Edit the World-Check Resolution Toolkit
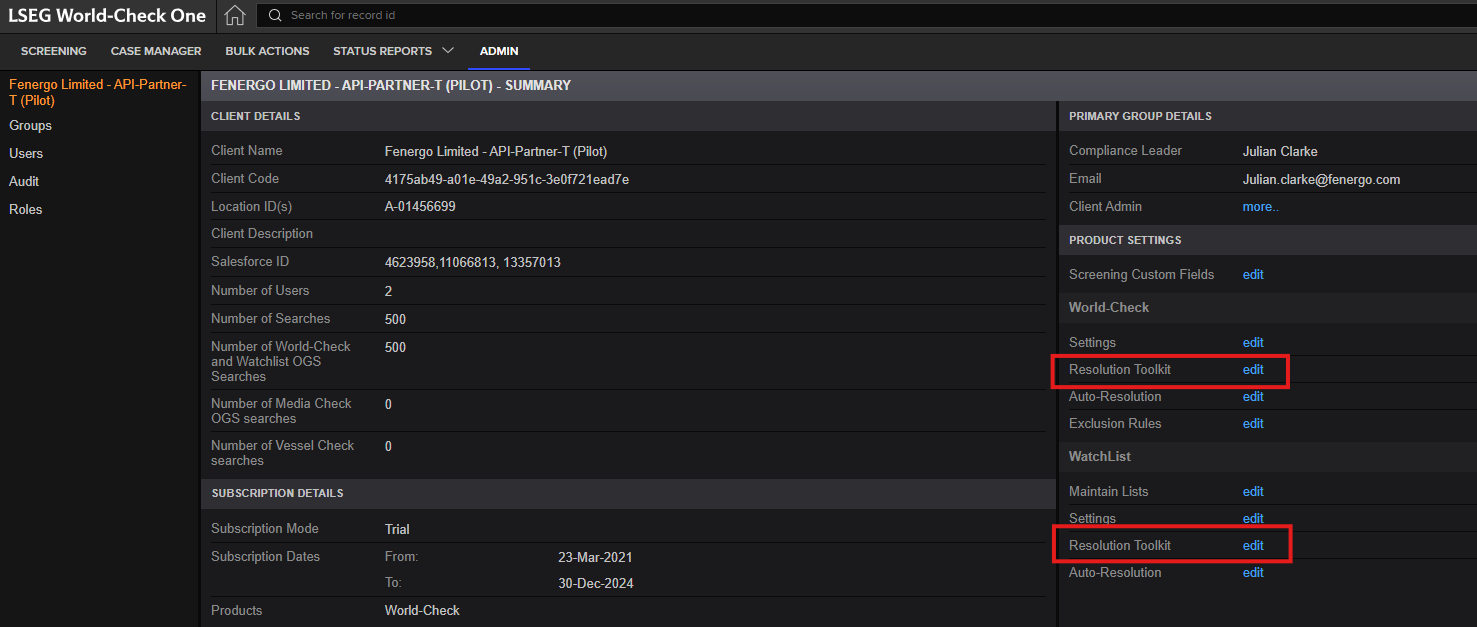Viewport: 1477px width, 627px height. pos(1253,369)
